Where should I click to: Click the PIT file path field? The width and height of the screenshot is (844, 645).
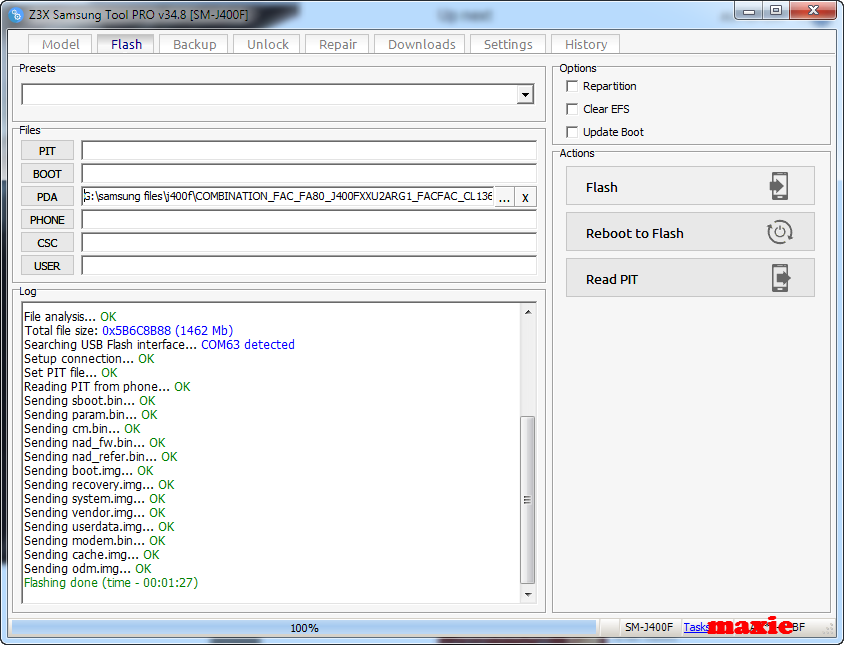click(309, 151)
